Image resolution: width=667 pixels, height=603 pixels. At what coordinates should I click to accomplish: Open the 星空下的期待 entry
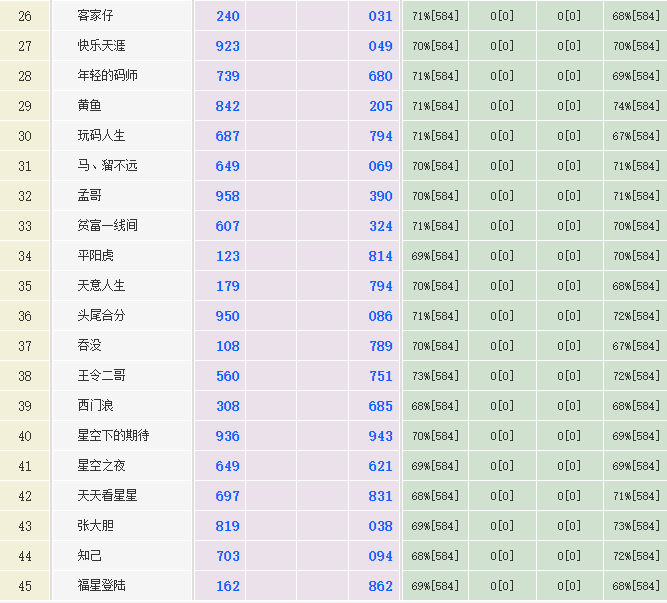click(x=113, y=436)
